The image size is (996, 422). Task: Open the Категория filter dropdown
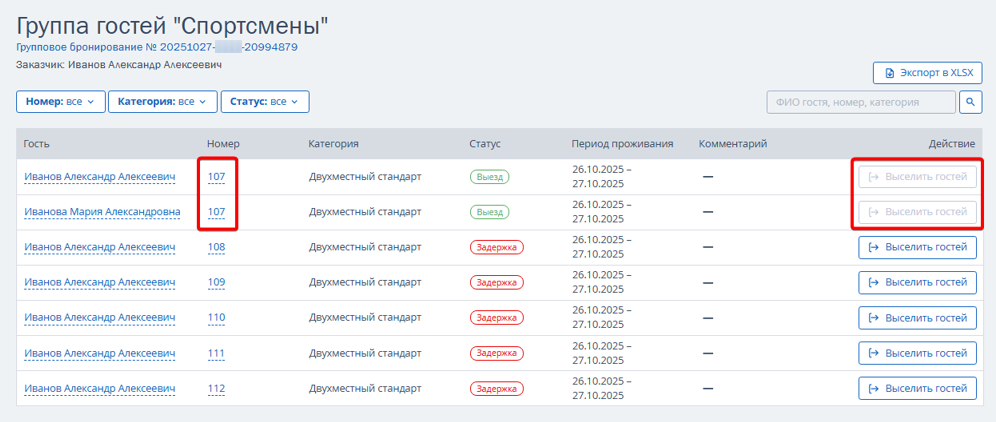pyautogui.click(x=163, y=102)
